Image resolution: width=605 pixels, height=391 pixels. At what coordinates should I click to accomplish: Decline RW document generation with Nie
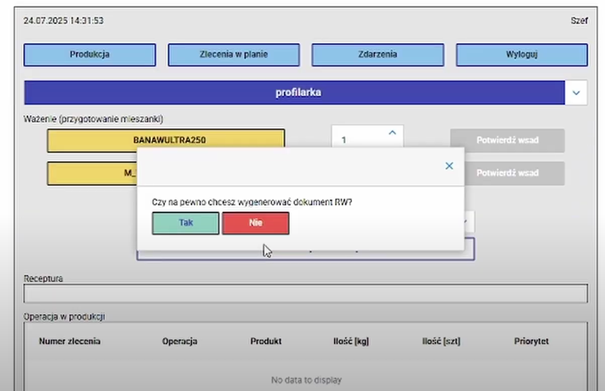[x=255, y=223]
